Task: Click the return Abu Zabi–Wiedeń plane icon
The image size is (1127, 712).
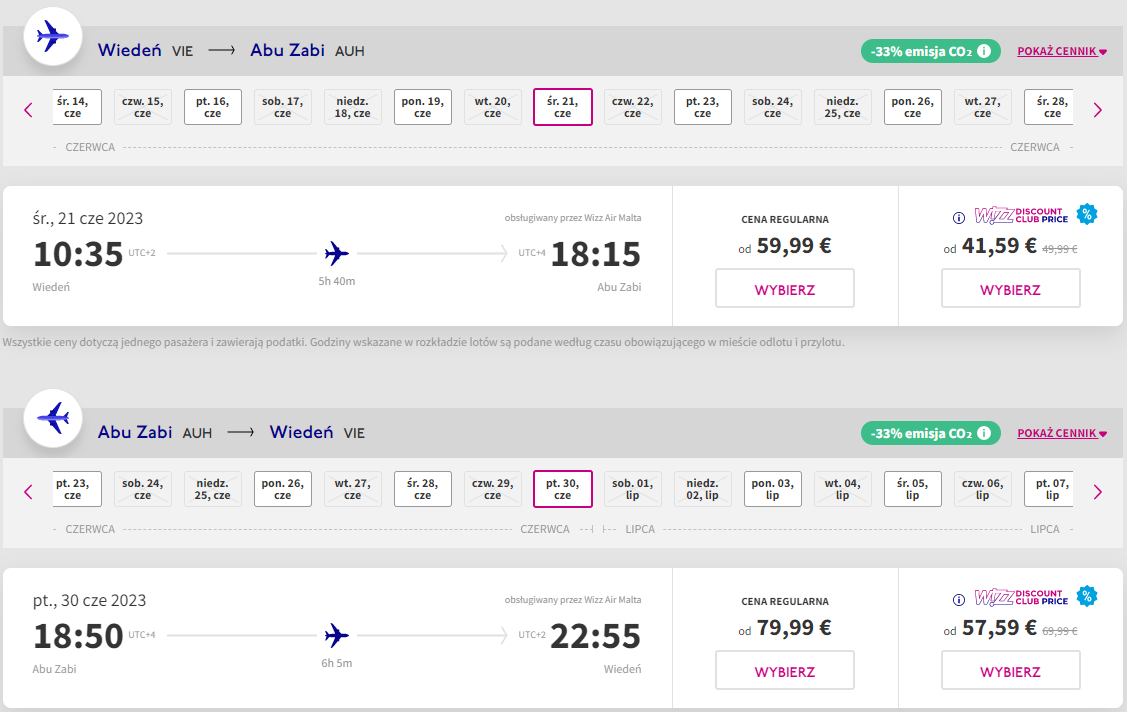Action: click(52, 418)
